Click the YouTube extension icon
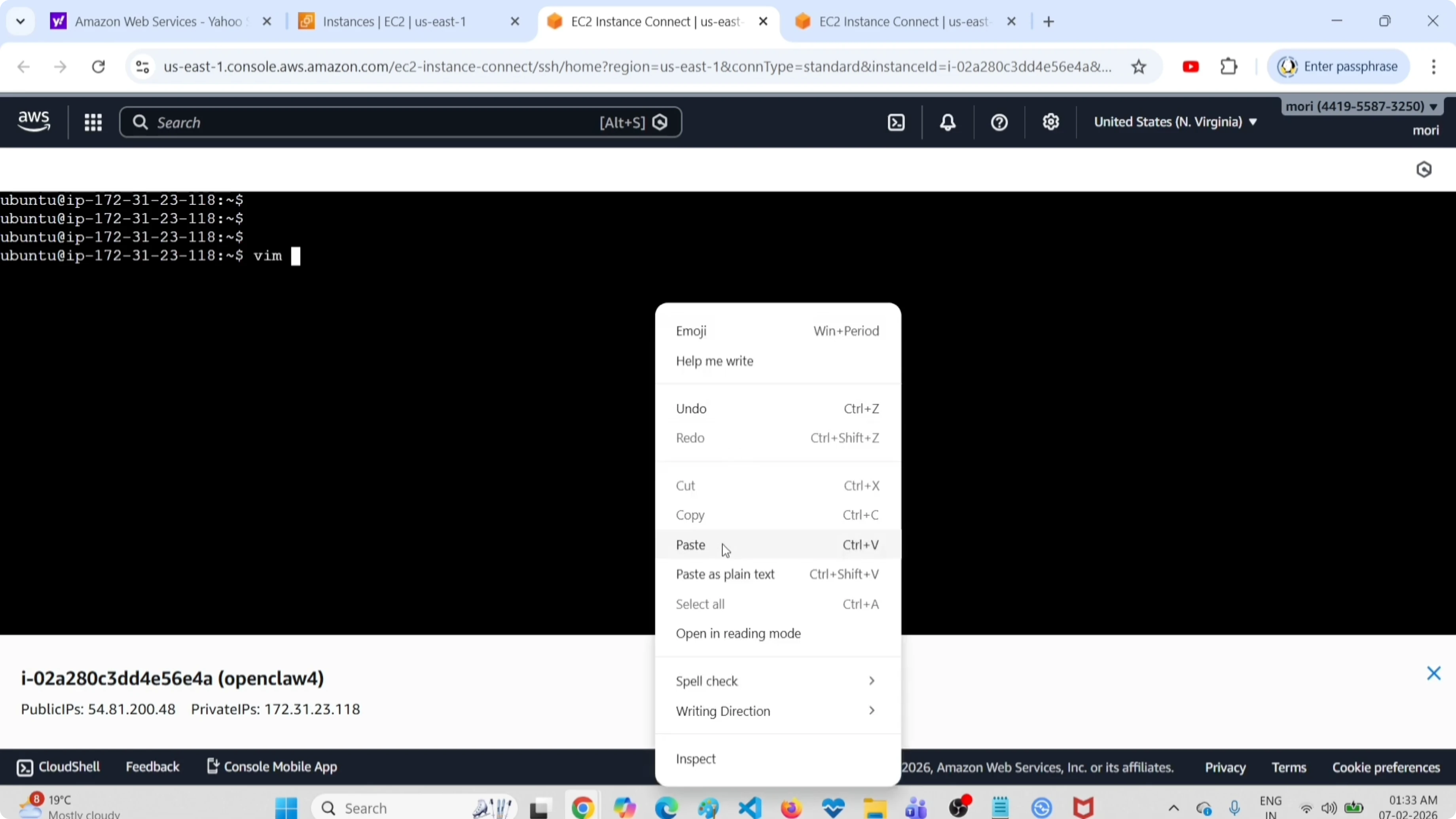 1191,67
